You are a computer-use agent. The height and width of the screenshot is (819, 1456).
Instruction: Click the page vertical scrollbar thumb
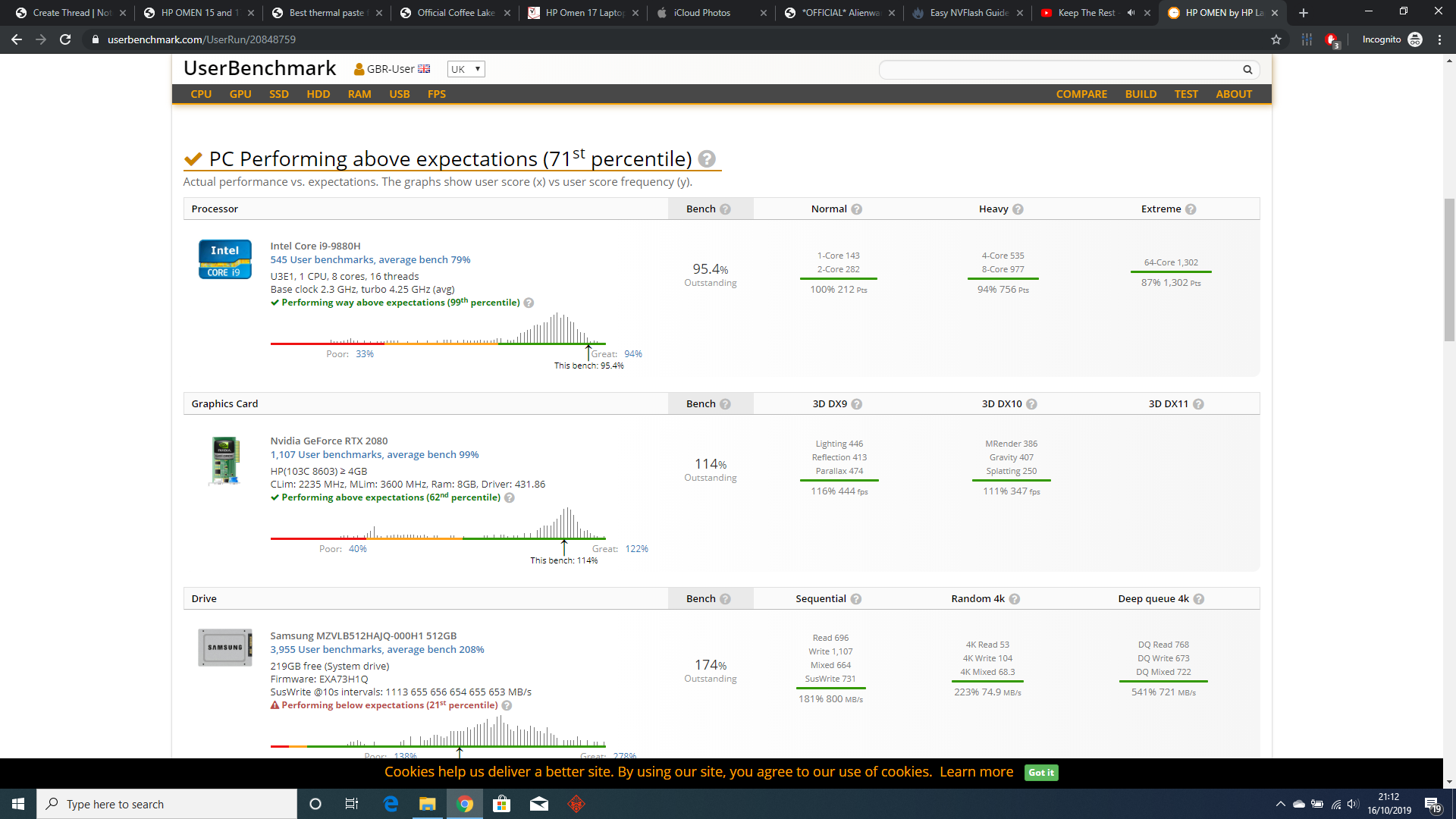[1449, 270]
